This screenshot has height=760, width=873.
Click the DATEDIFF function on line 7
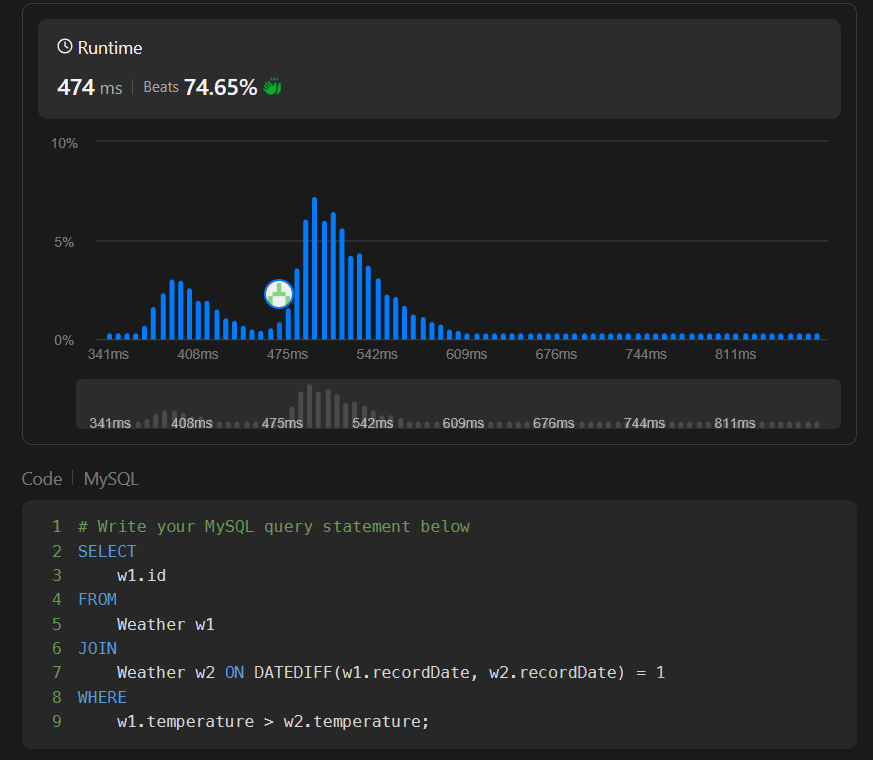[293, 673]
